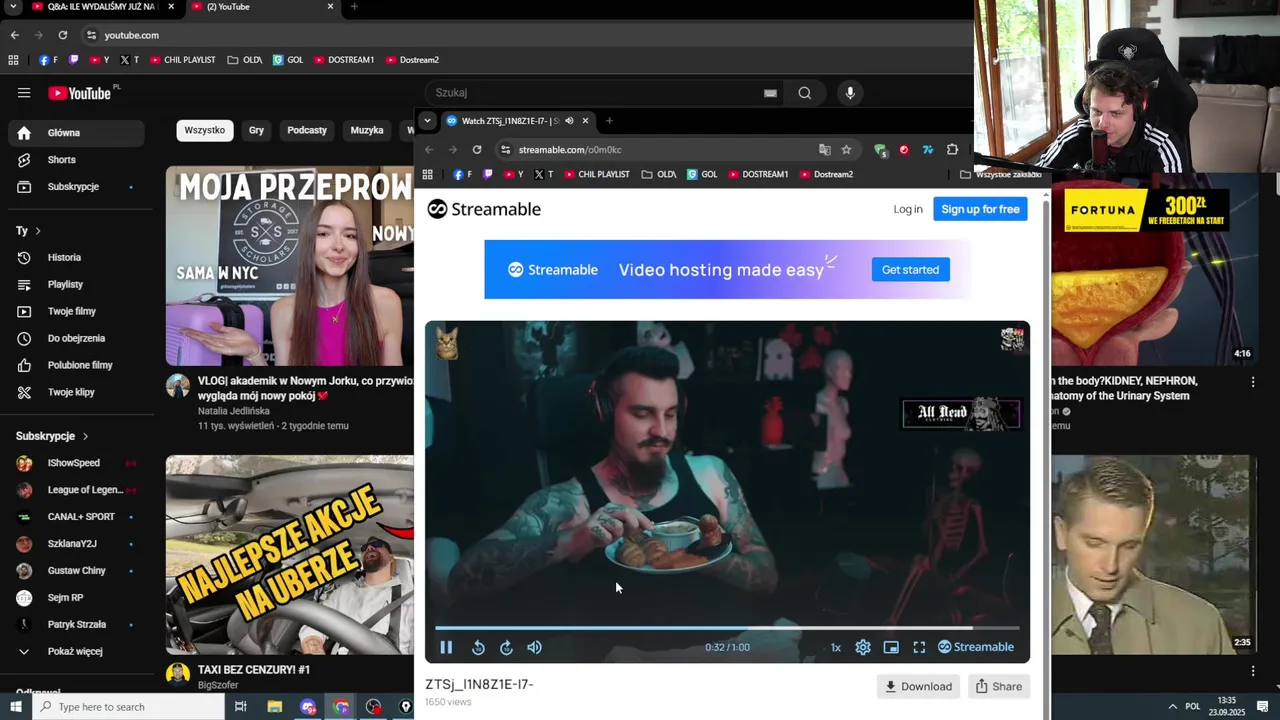The image size is (1280, 720).
Task: Click Log in on Streamable
Action: 908,209
